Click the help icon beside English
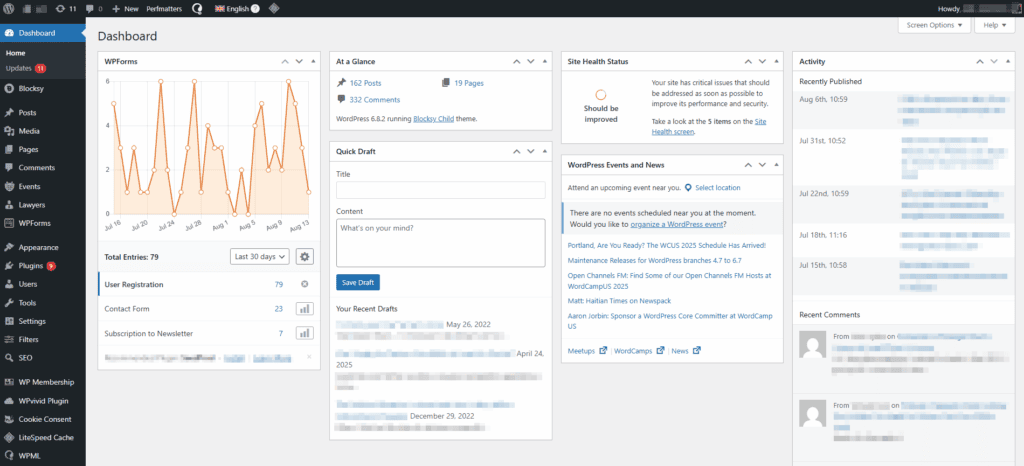 pyautogui.click(x=254, y=8)
